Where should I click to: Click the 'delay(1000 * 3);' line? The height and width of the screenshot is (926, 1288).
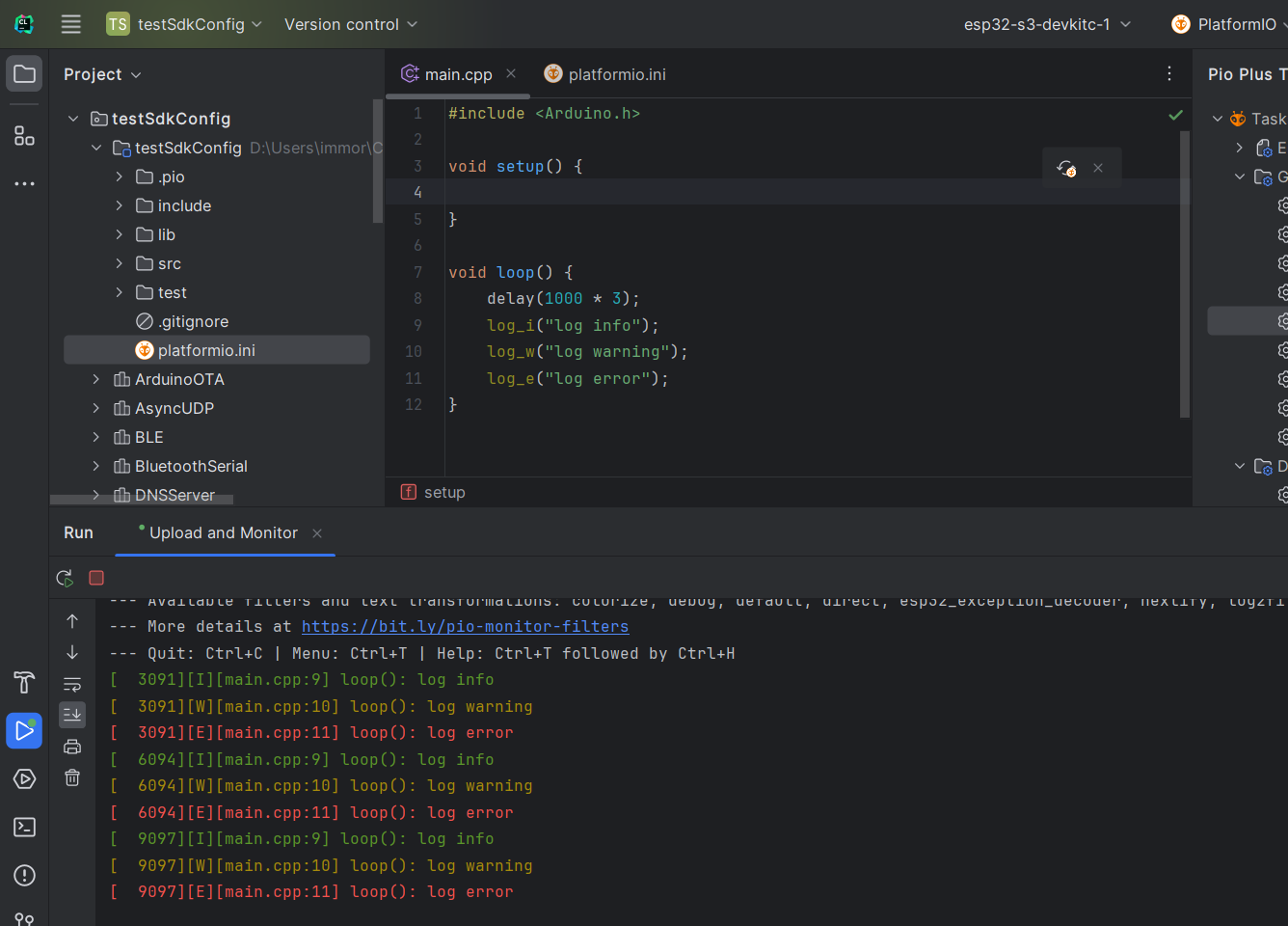(563, 299)
